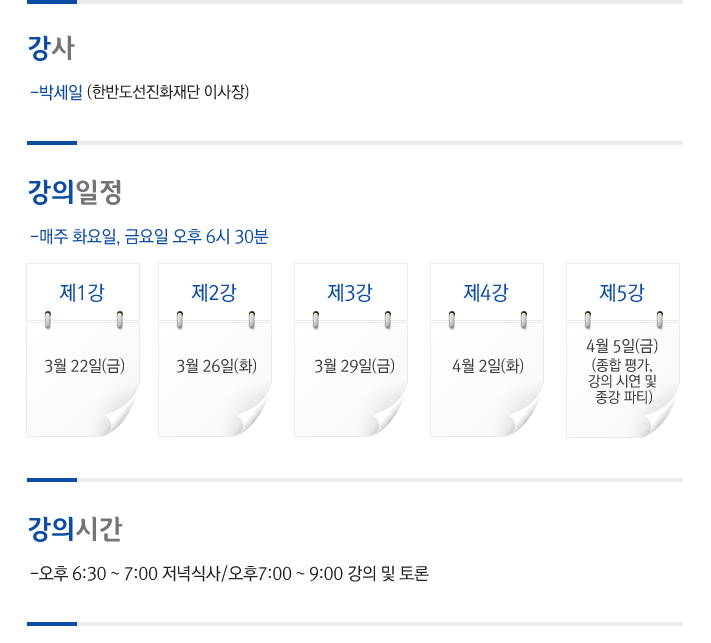The width and height of the screenshot is (711, 643).
Task: Click the 한반도선진화재단 이사장 title text
Action: pyautogui.click(x=168, y=92)
